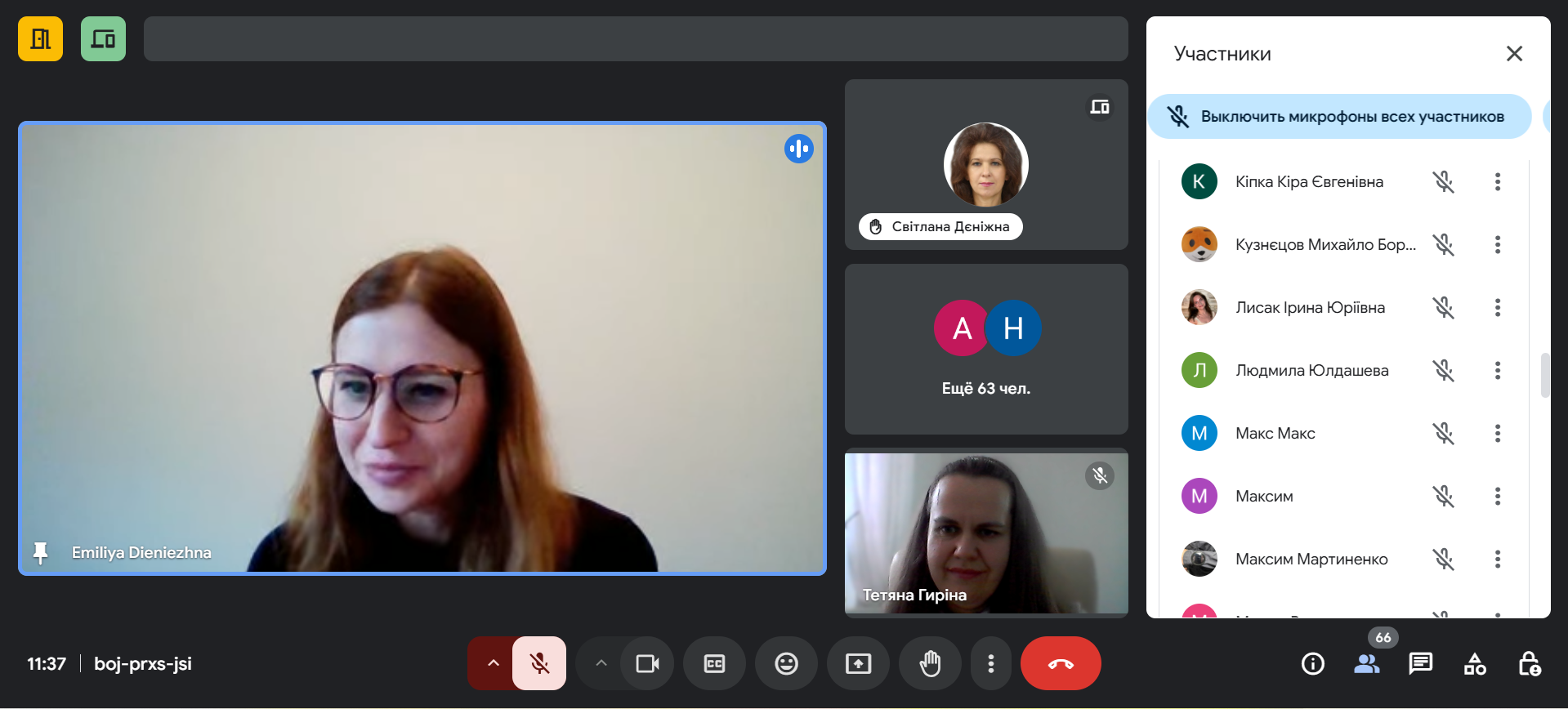The height and width of the screenshot is (709, 1568).
Task: Click blue M avatar of Макс Макс
Action: pyautogui.click(x=1199, y=433)
